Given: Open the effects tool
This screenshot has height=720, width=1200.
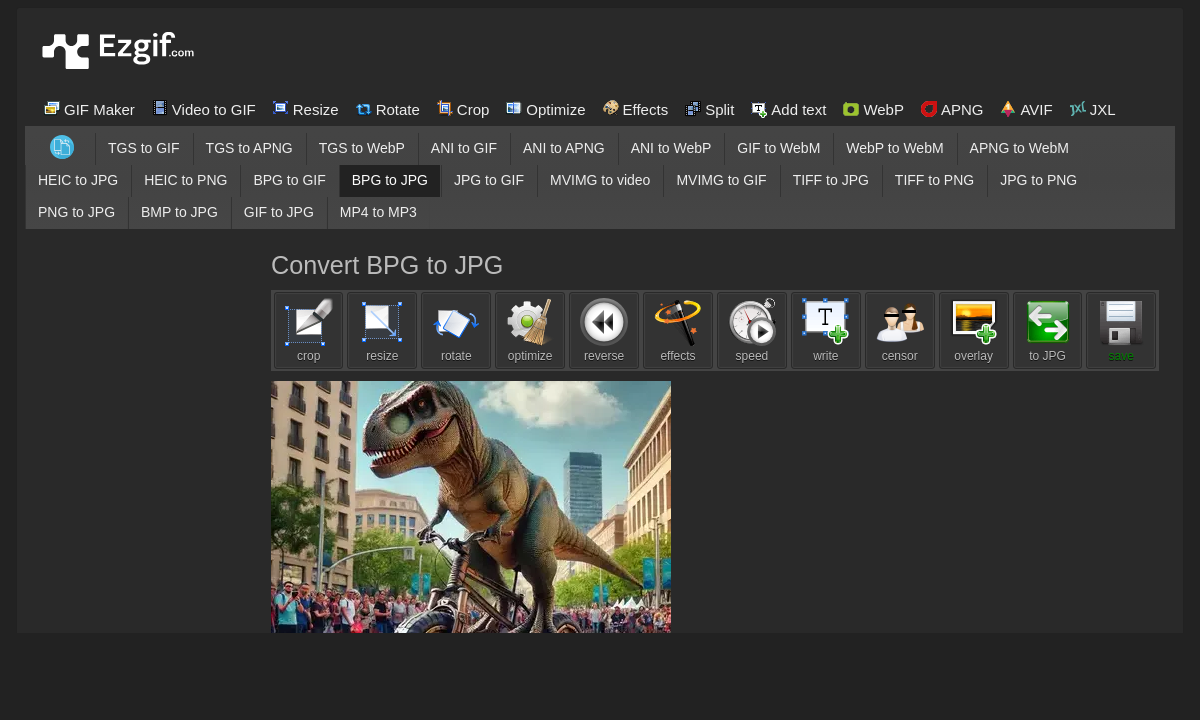Looking at the screenshot, I should 678,330.
